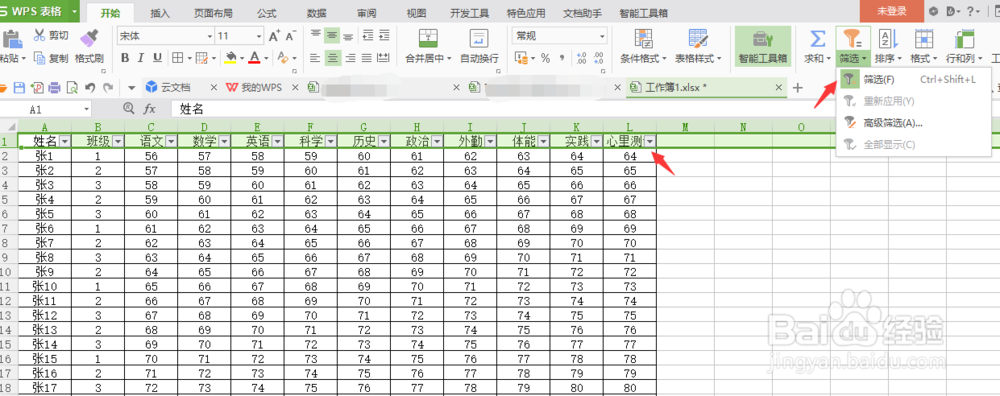Click the increase decimal places icon
This screenshot has width=1000, height=396.
[581, 58]
